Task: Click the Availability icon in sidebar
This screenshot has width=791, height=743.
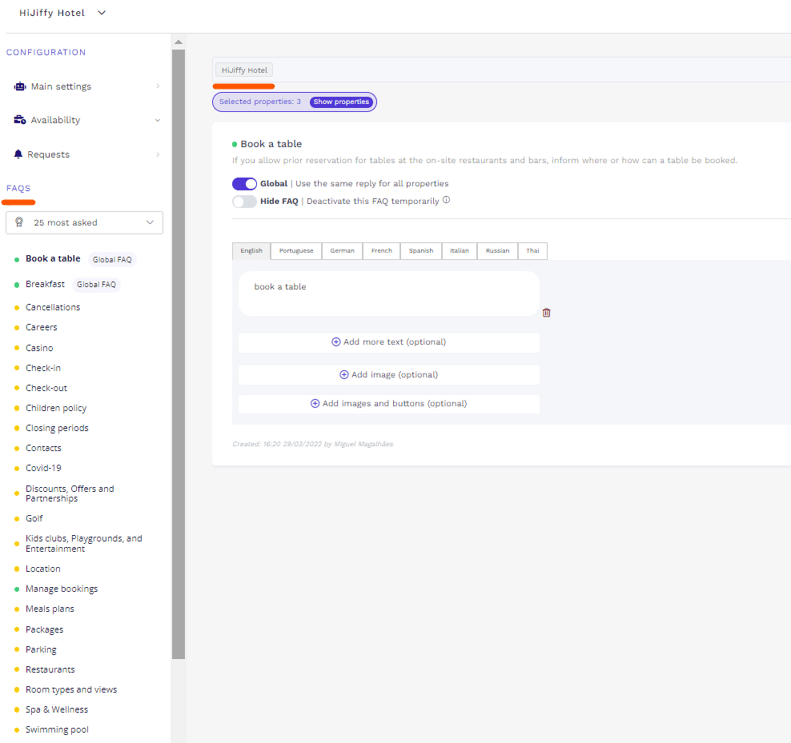Action: coord(20,120)
